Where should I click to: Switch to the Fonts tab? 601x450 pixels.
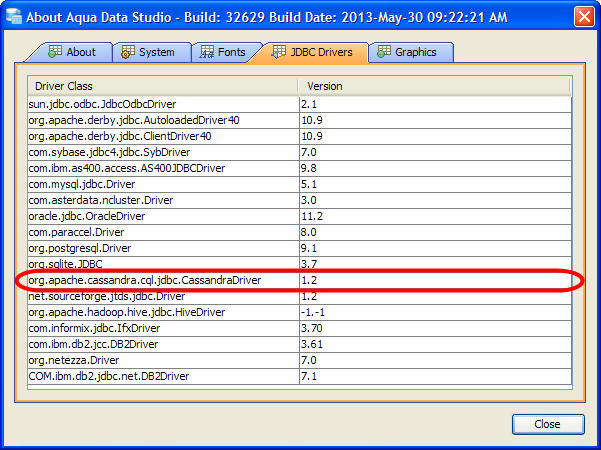pyautogui.click(x=226, y=52)
